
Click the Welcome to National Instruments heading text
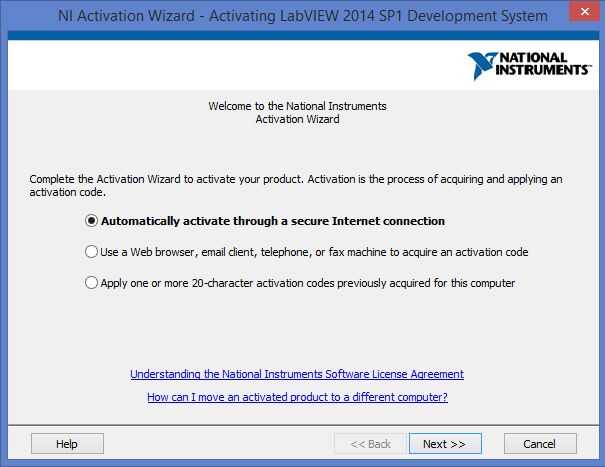pyautogui.click(x=297, y=112)
